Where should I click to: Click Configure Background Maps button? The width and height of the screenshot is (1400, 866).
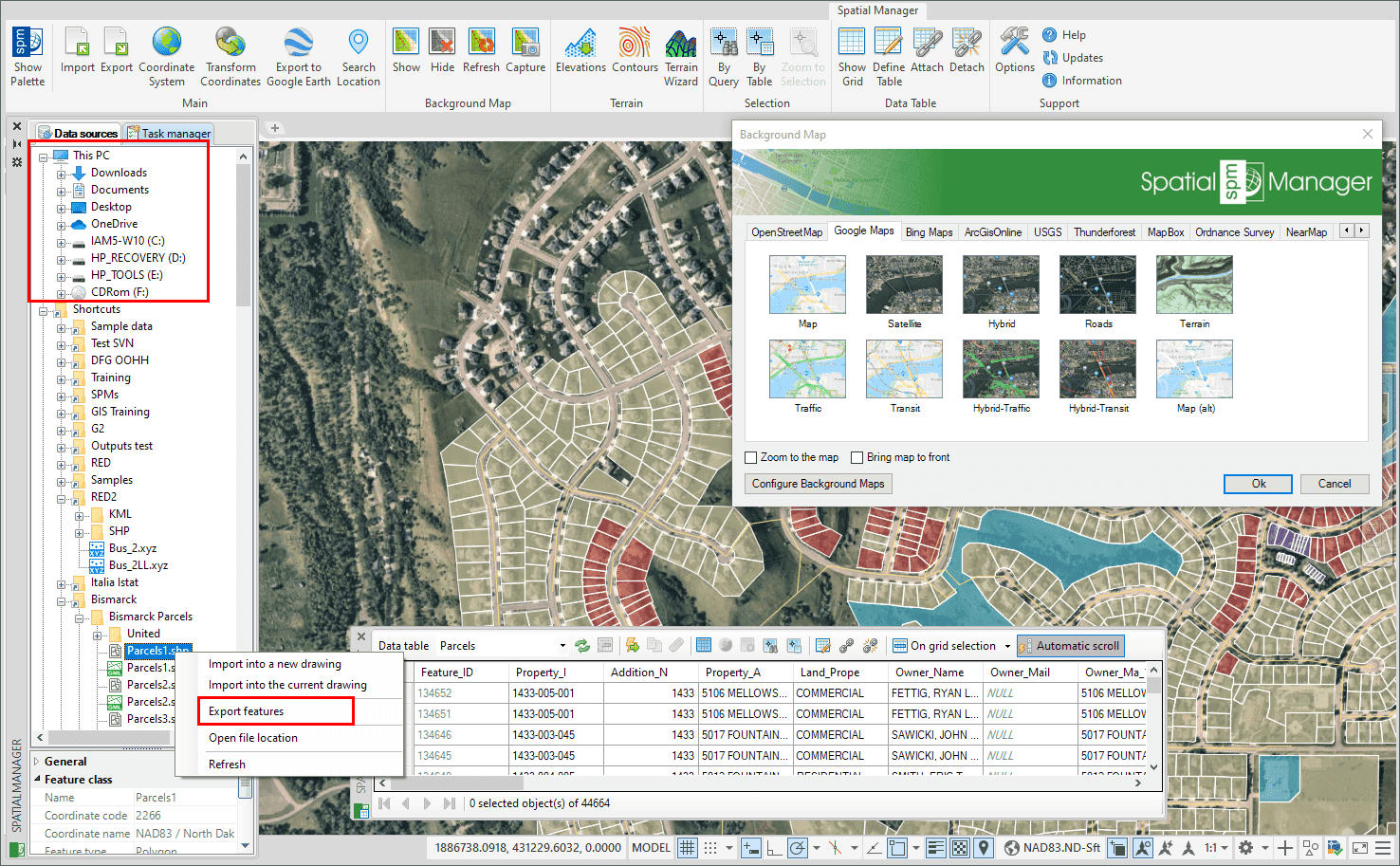tap(818, 484)
